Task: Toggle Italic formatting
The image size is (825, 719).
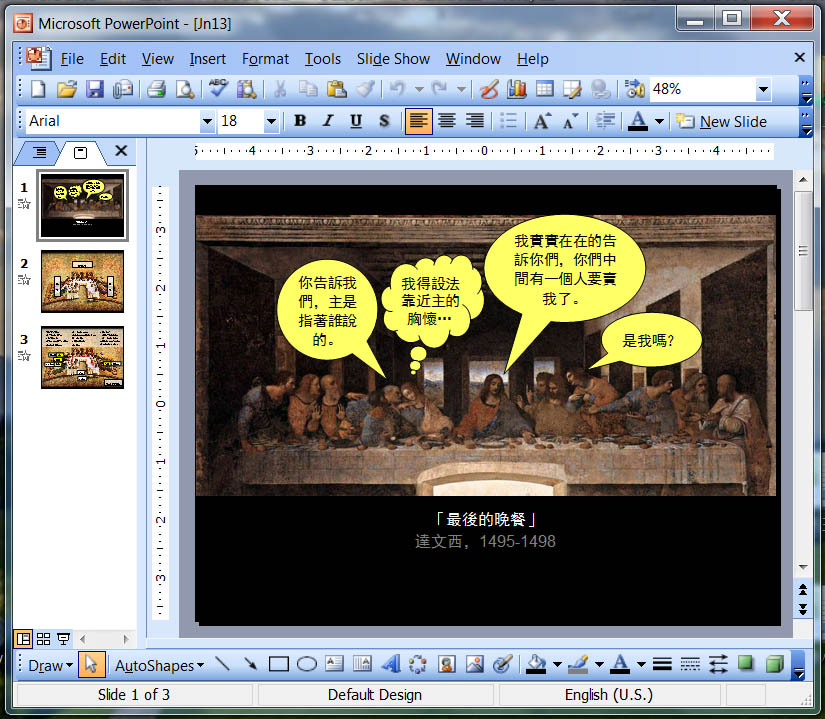Action: point(327,122)
